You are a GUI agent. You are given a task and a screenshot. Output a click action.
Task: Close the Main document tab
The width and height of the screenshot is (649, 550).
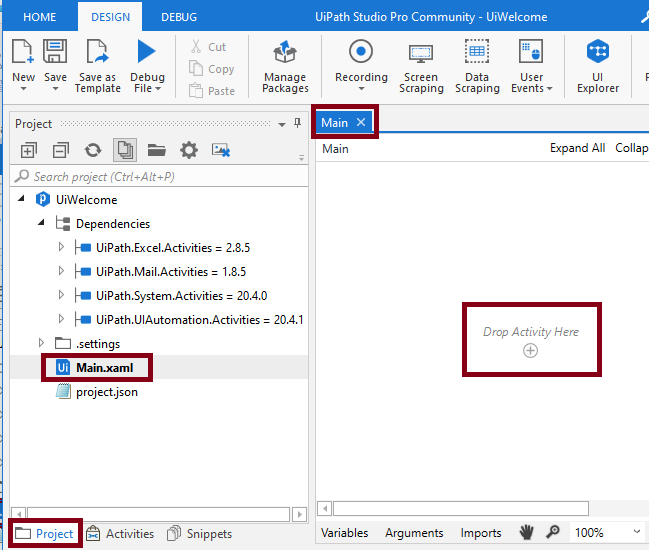click(361, 122)
